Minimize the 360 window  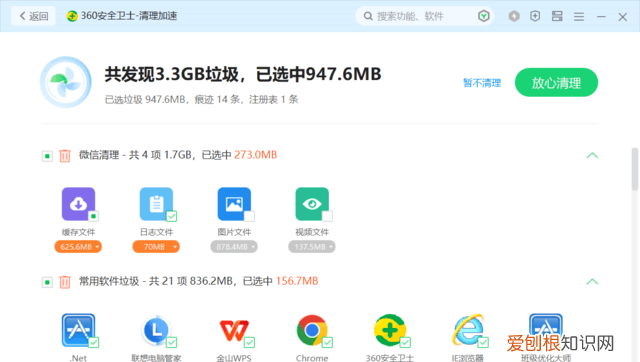tap(601, 17)
